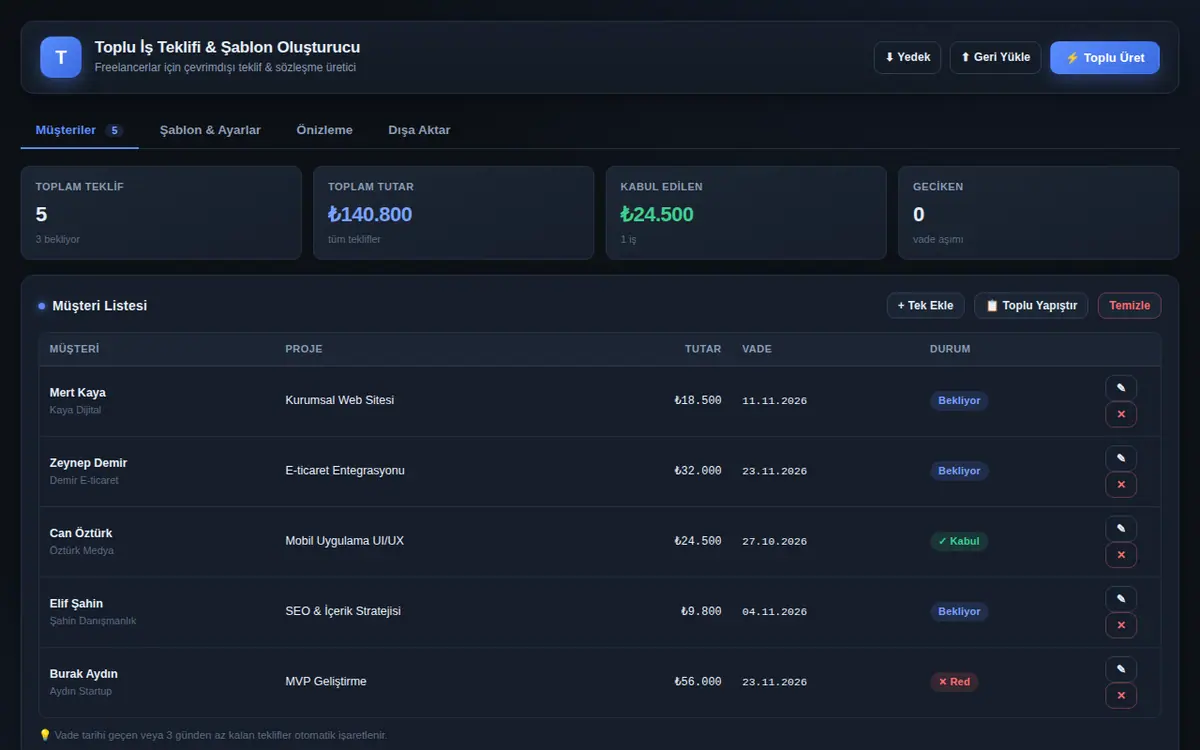
Task: Delete the Zeynep Demir row
Action: (x=1121, y=484)
